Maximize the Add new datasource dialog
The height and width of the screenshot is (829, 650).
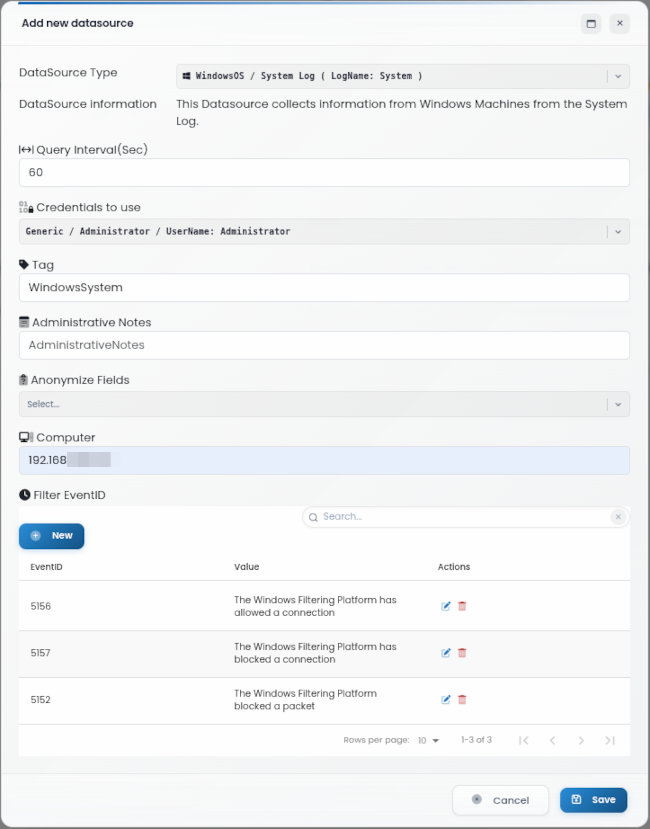(591, 24)
